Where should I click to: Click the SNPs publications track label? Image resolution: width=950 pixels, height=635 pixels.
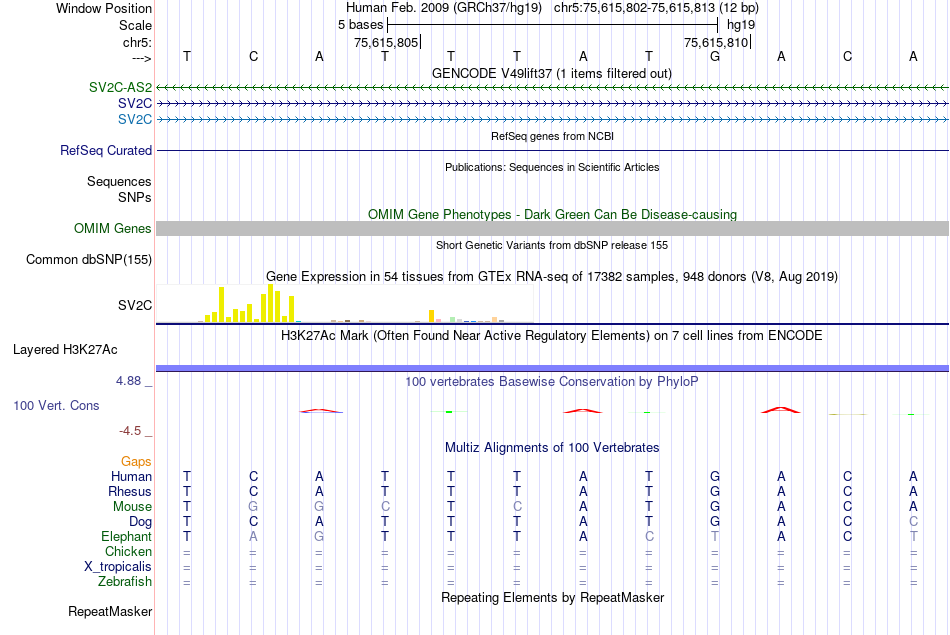click(135, 197)
